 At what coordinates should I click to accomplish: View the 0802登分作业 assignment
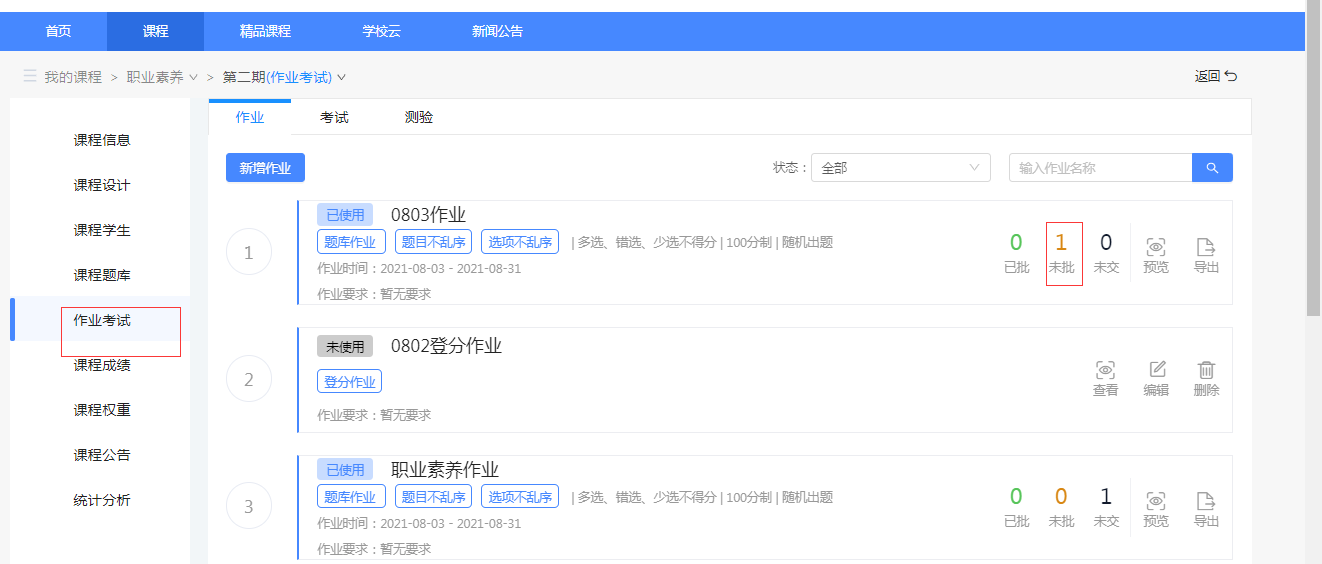pyautogui.click(x=1106, y=379)
